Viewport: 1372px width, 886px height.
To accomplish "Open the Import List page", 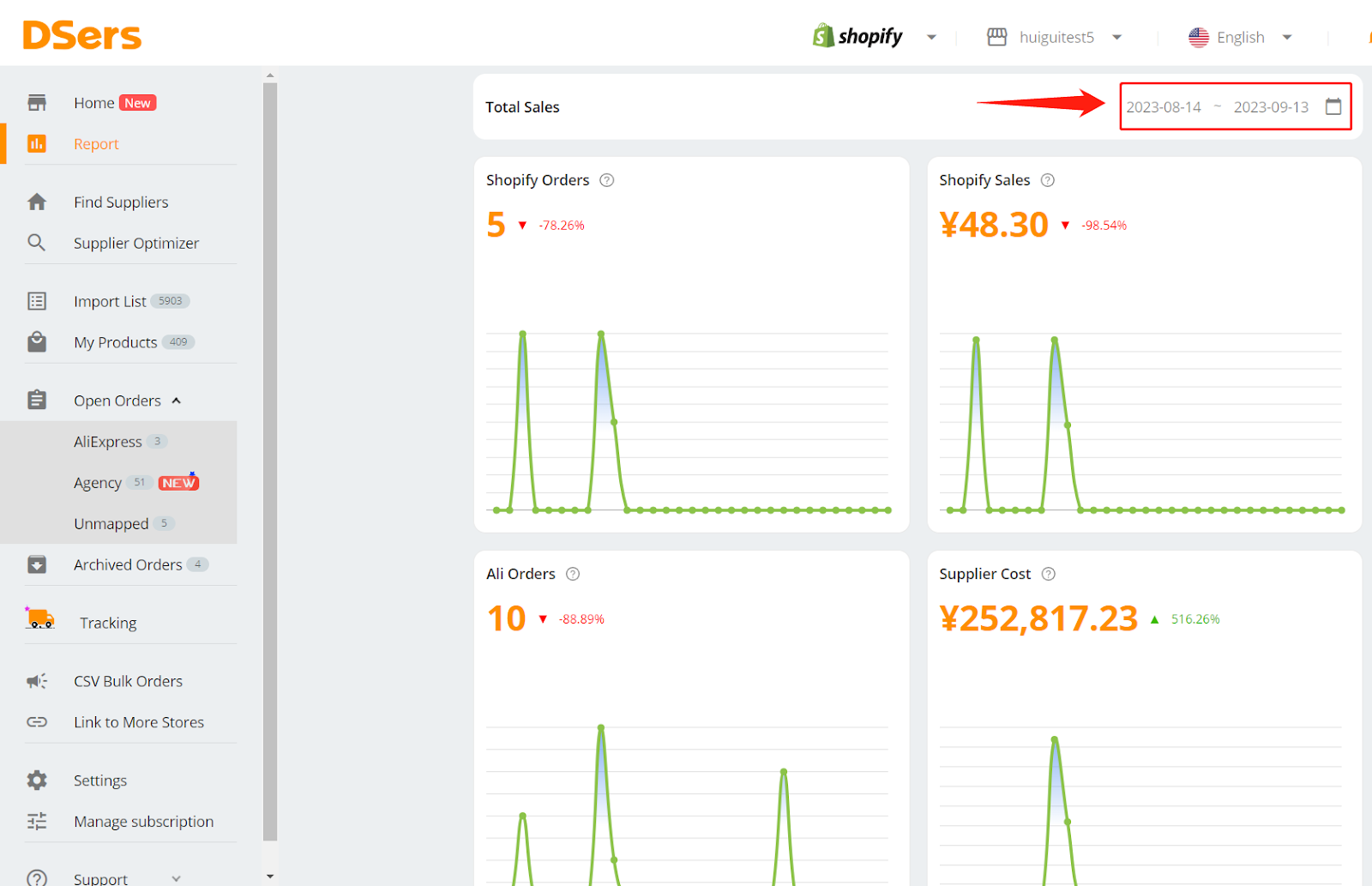I will [x=110, y=302].
